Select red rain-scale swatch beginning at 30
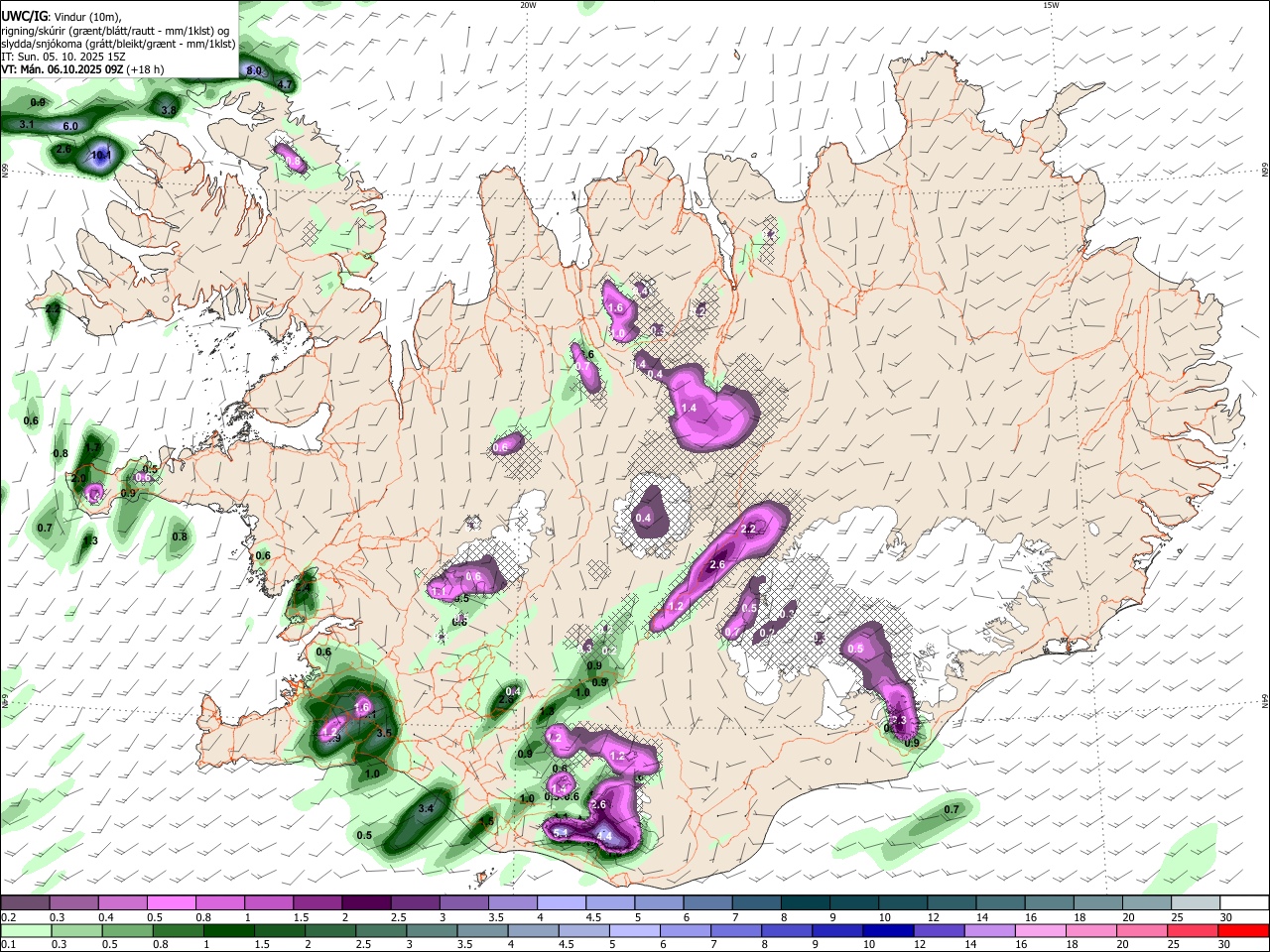This screenshot has height=952, width=1270. 1242,931
